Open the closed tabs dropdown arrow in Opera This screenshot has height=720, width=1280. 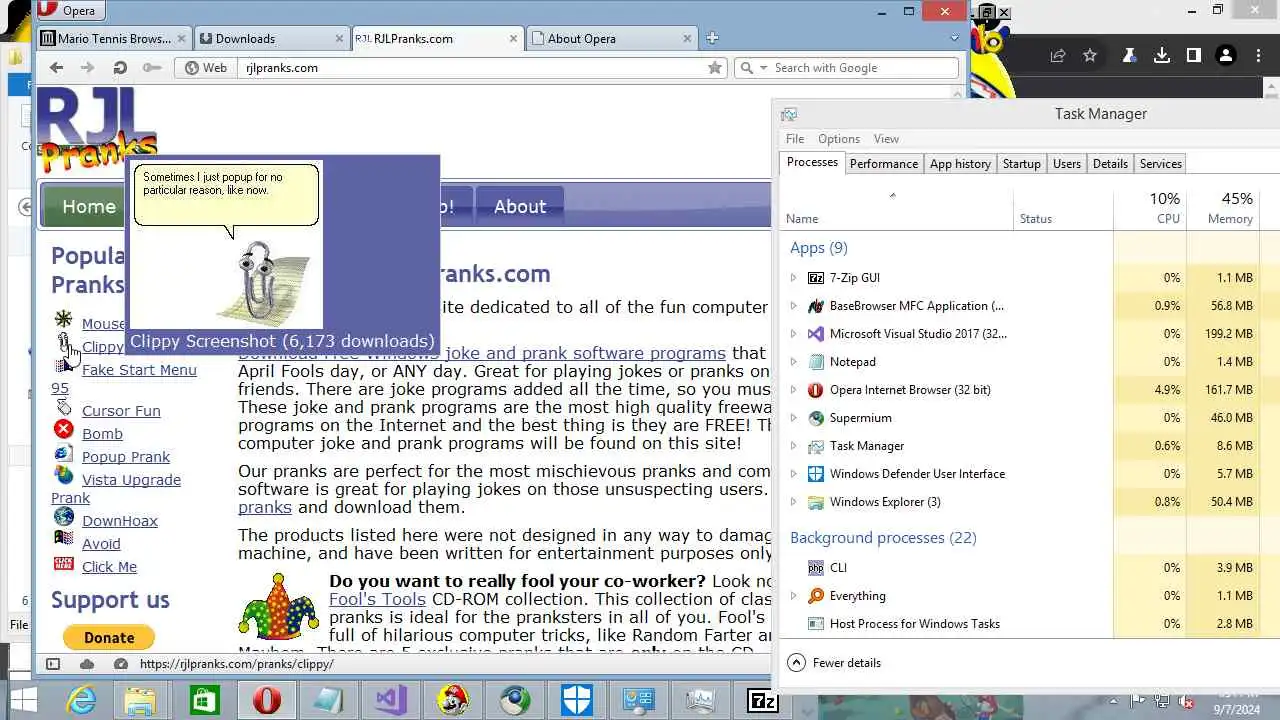[x=954, y=39]
